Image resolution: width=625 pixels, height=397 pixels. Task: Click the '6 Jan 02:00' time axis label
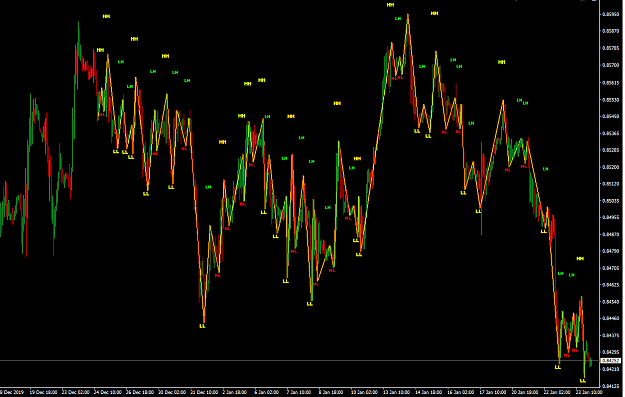point(267,392)
